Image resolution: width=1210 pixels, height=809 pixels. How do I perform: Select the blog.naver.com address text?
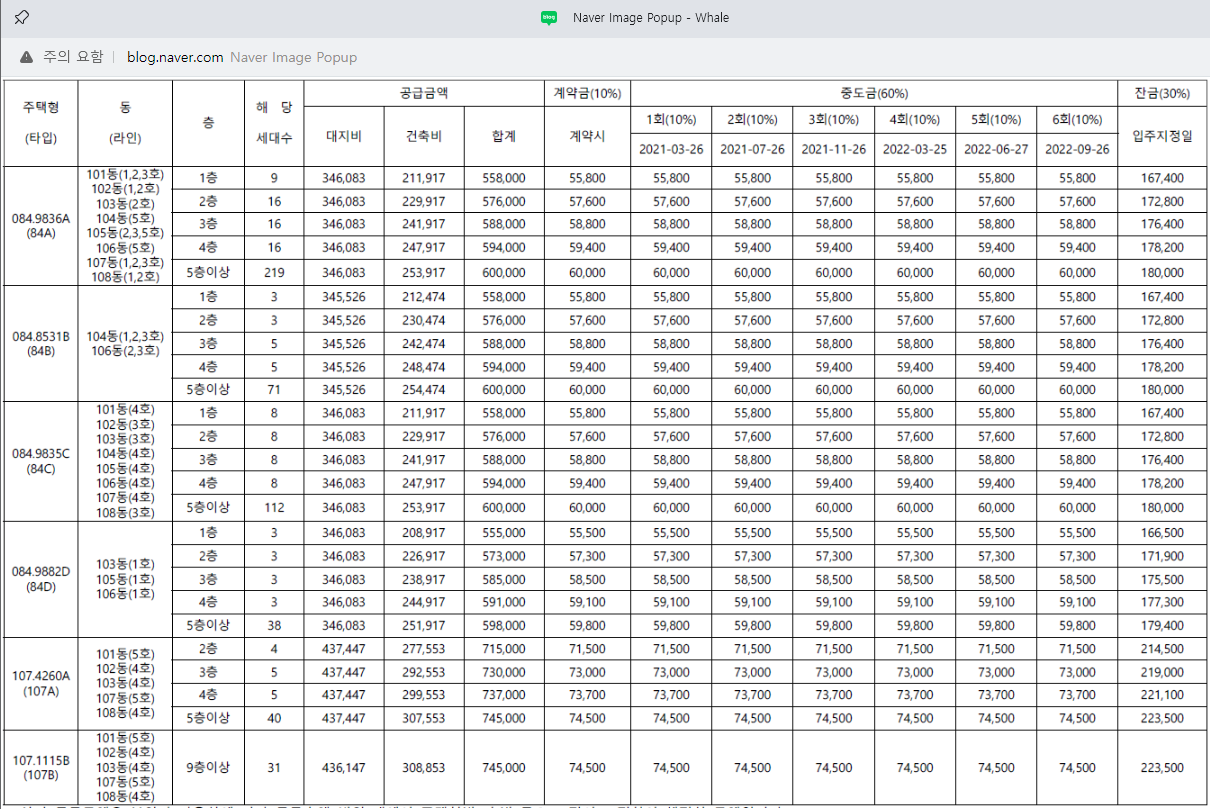[175, 57]
